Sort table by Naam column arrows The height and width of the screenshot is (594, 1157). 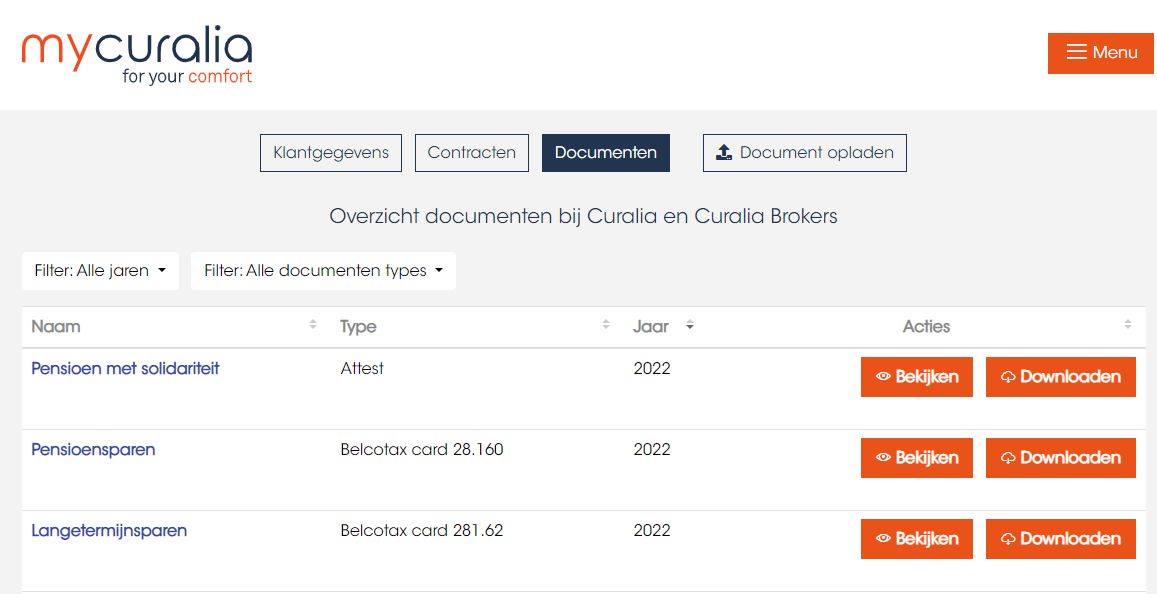[313, 325]
